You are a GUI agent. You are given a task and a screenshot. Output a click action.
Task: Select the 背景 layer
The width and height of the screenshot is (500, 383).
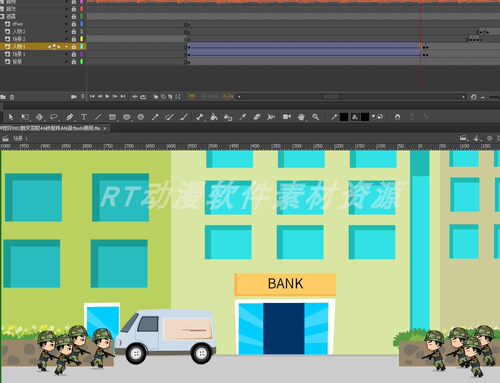(x=17, y=62)
